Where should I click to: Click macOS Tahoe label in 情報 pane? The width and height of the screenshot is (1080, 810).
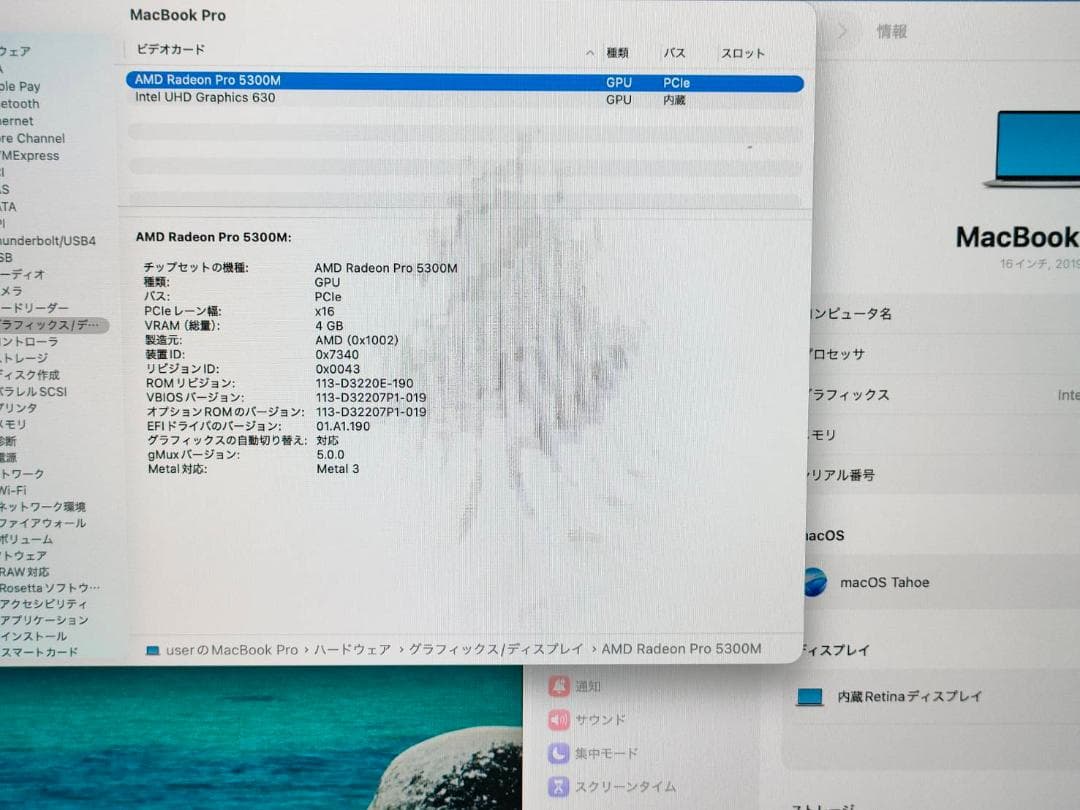pyautogui.click(x=884, y=583)
